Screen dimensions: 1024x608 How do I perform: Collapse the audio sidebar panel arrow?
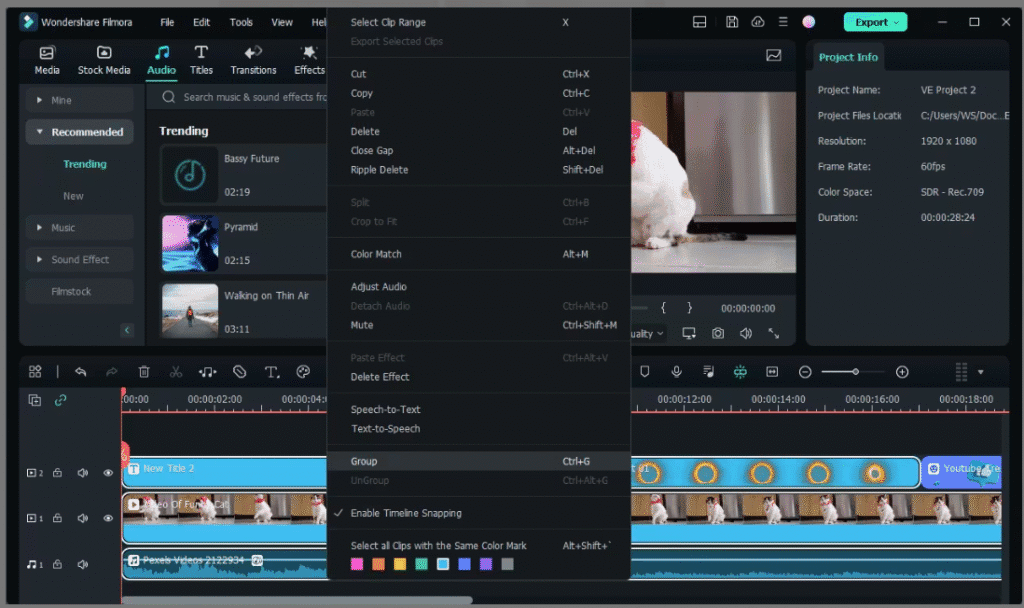(x=127, y=330)
